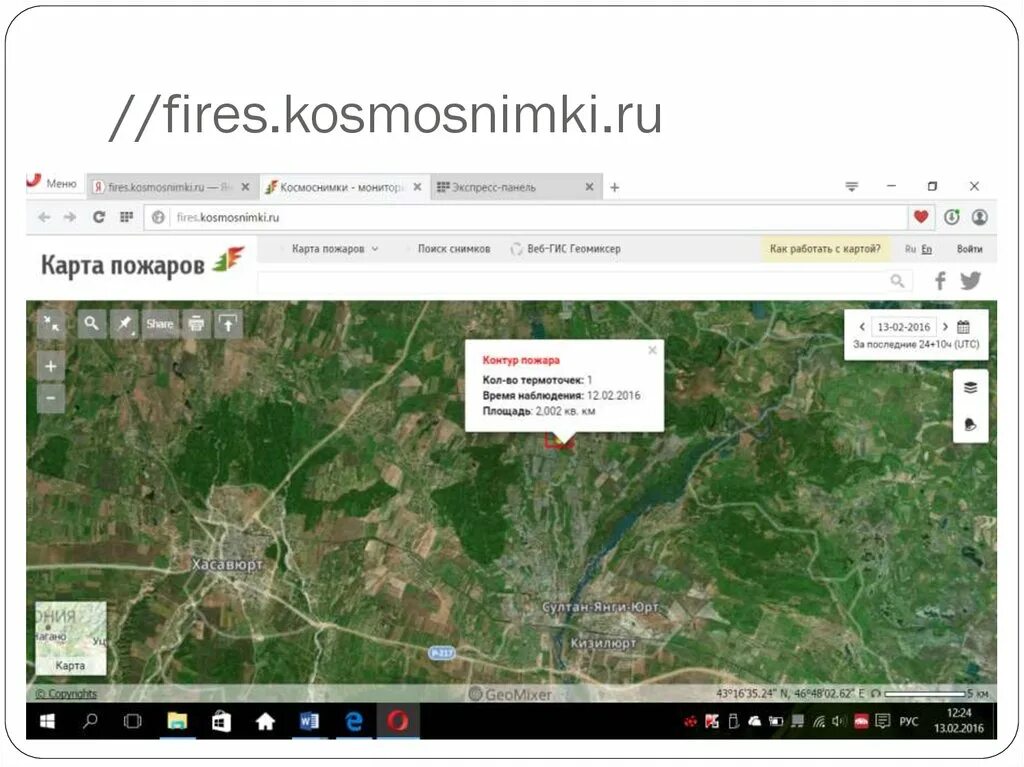The width and height of the screenshot is (1024, 767).
Task: Open the fire alert bell icon
Action: tap(970, 425)
